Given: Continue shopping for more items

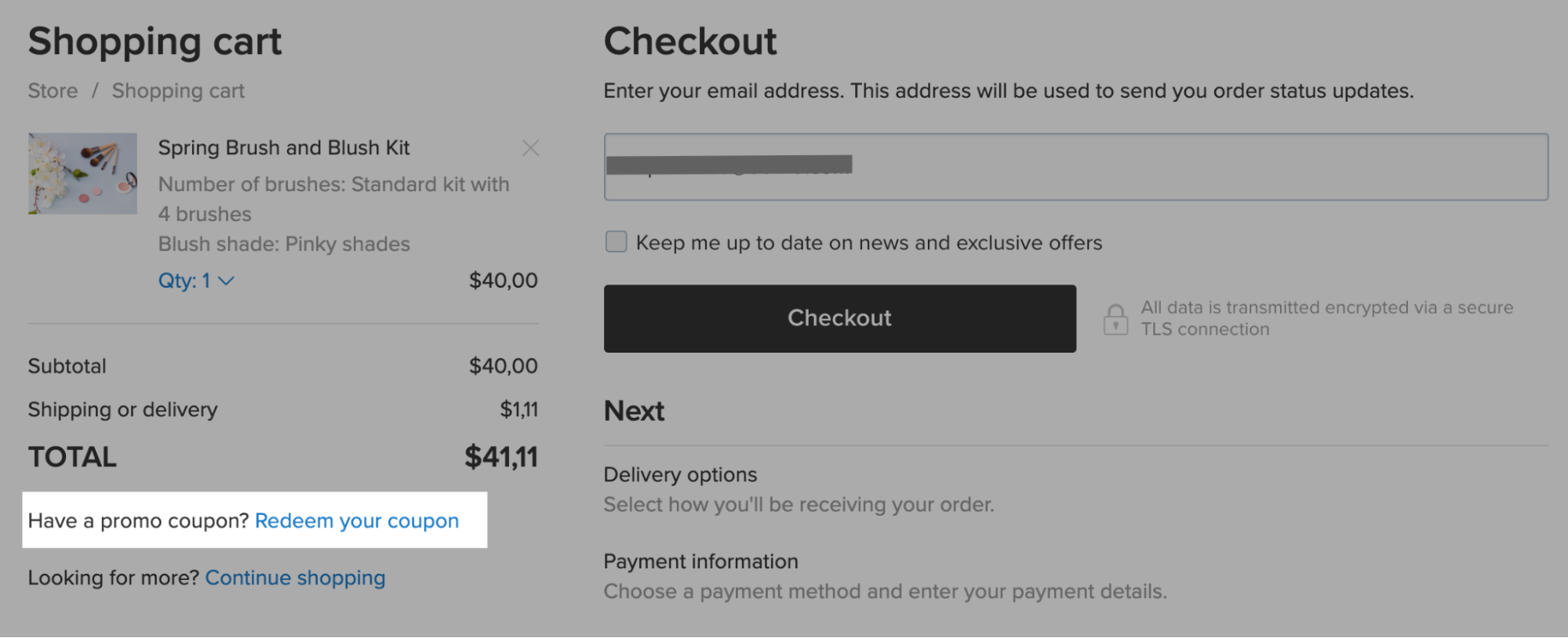Looking at the screenshot, I should coord(295,578).
